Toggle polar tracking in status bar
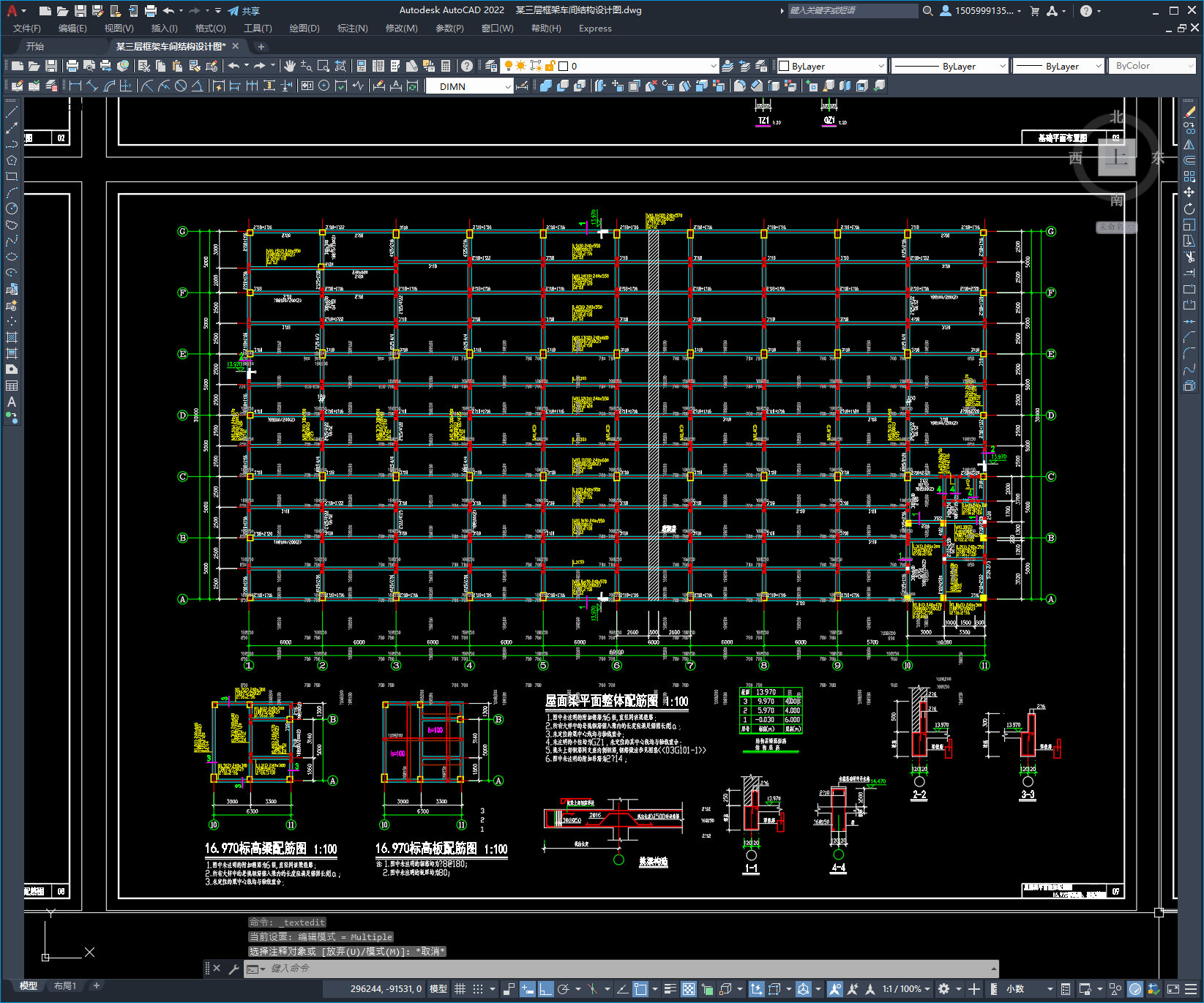1204x1003 pixels. 564,989
